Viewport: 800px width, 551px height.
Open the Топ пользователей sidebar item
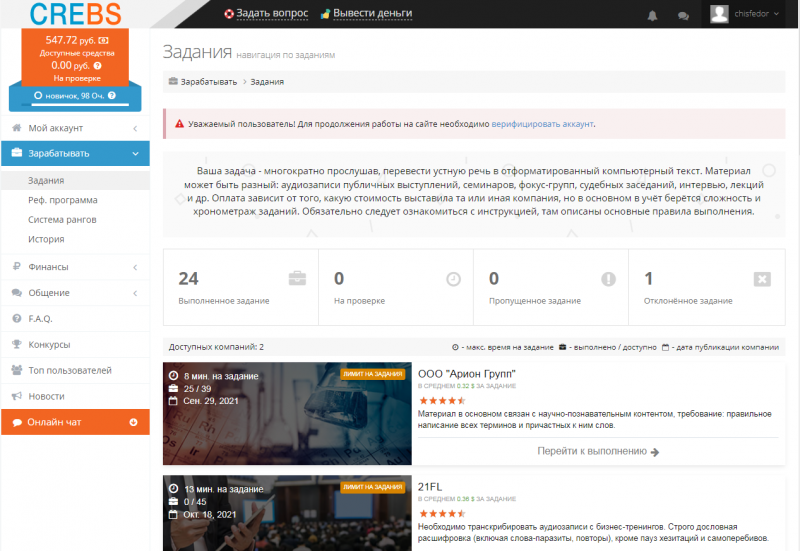click(76, 370)
